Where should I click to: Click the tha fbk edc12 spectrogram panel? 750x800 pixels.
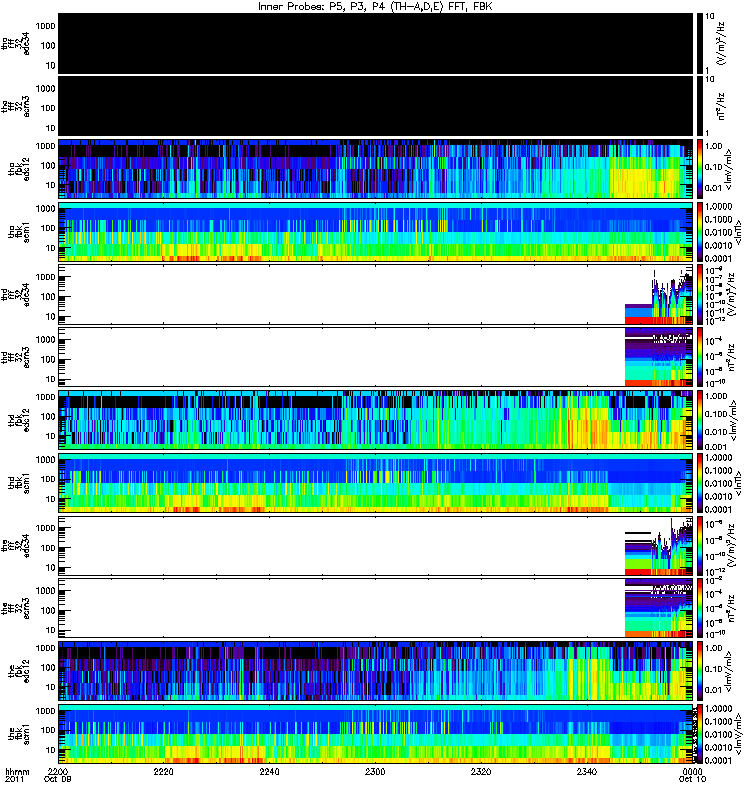pyautogui.click(x=376, y=169)
